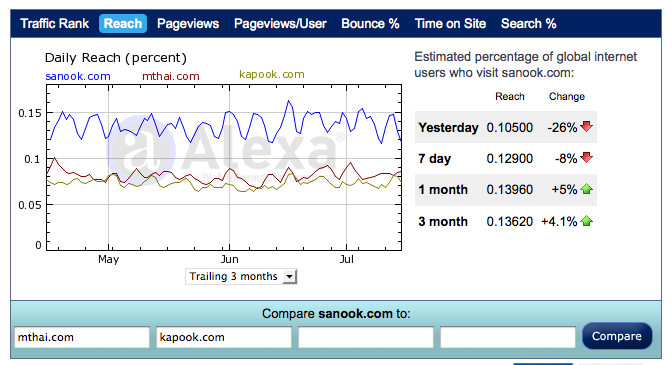This screenshot has height=365, width=671.
Task: View the Bounce % tab
Action: [370, 24]
